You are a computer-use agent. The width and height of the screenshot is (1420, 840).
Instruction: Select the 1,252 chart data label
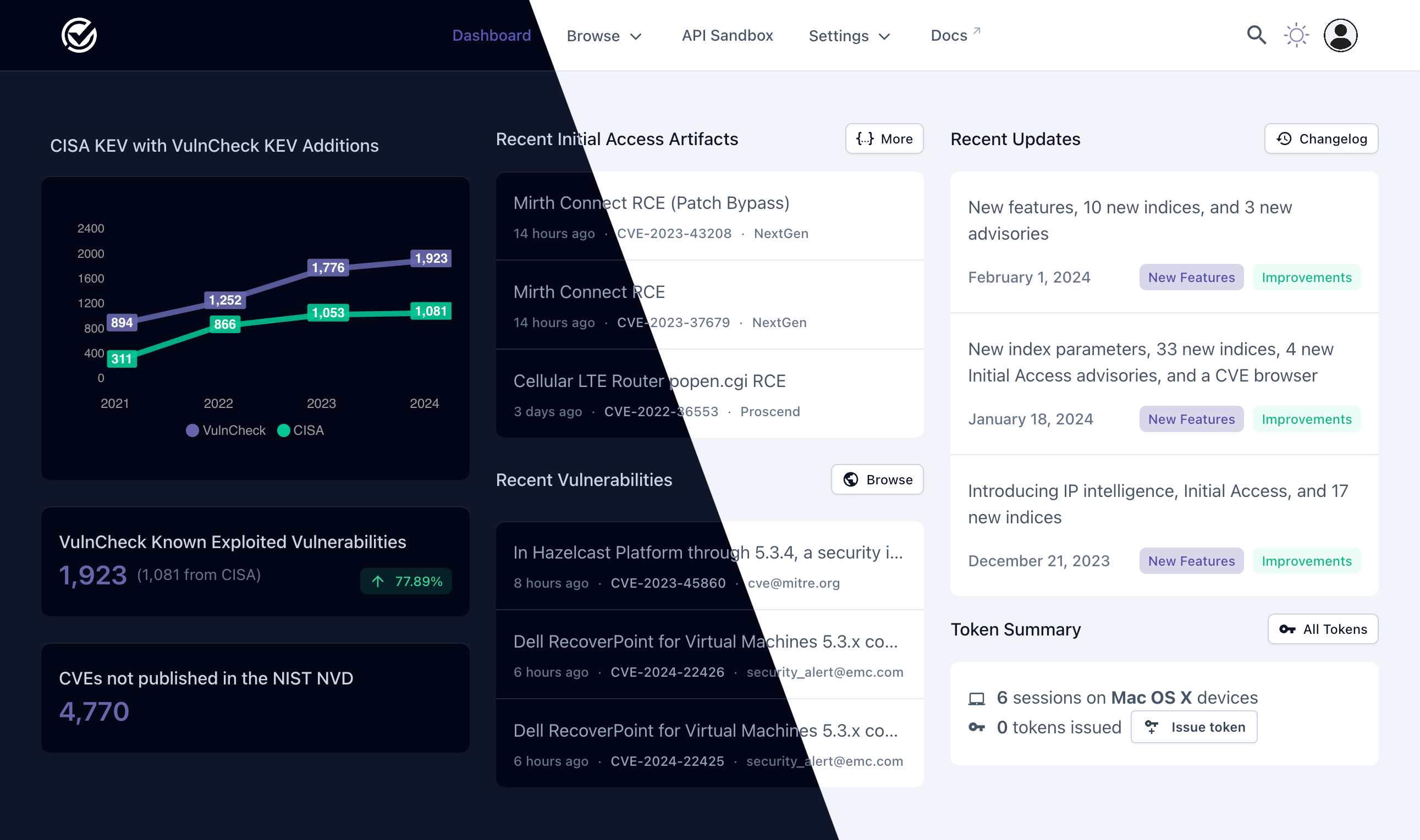(x=225, y=300)
